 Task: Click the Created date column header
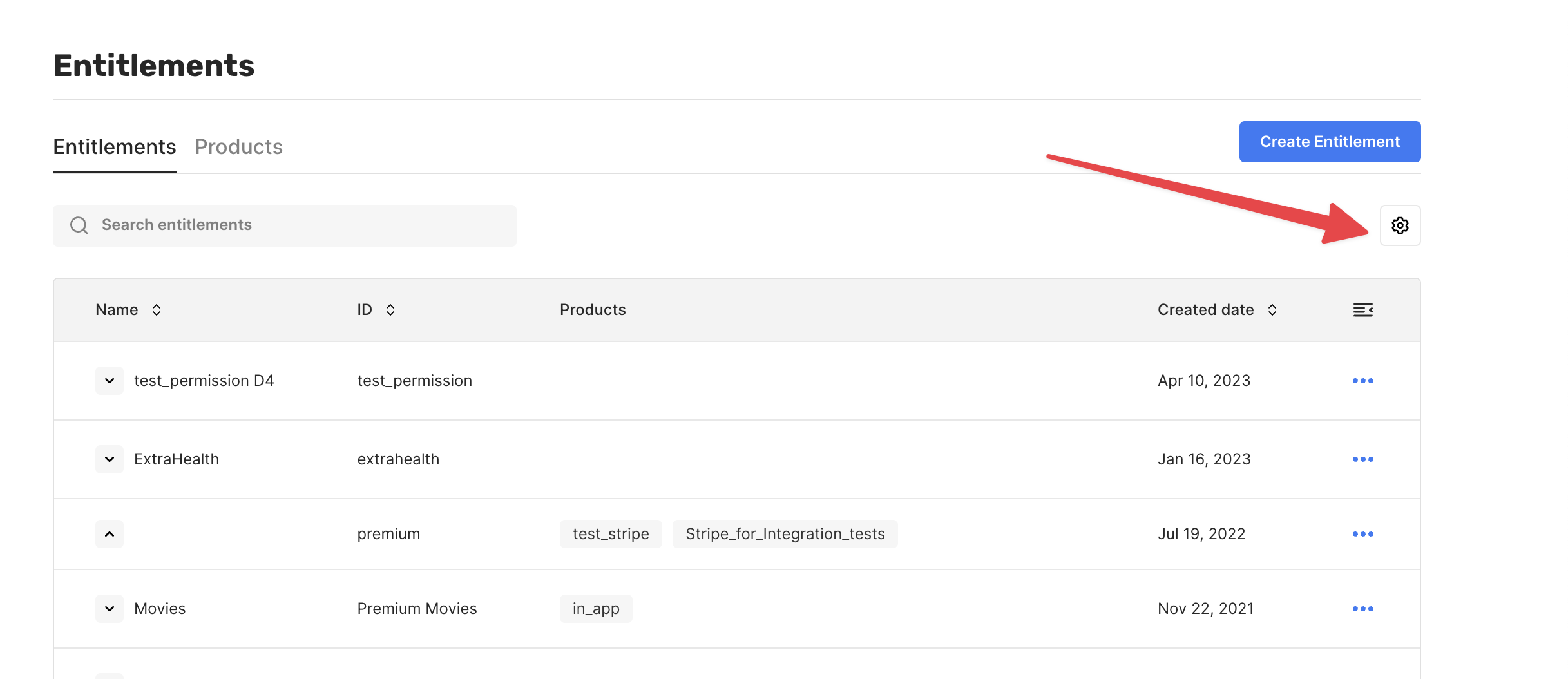[1205, 310]
